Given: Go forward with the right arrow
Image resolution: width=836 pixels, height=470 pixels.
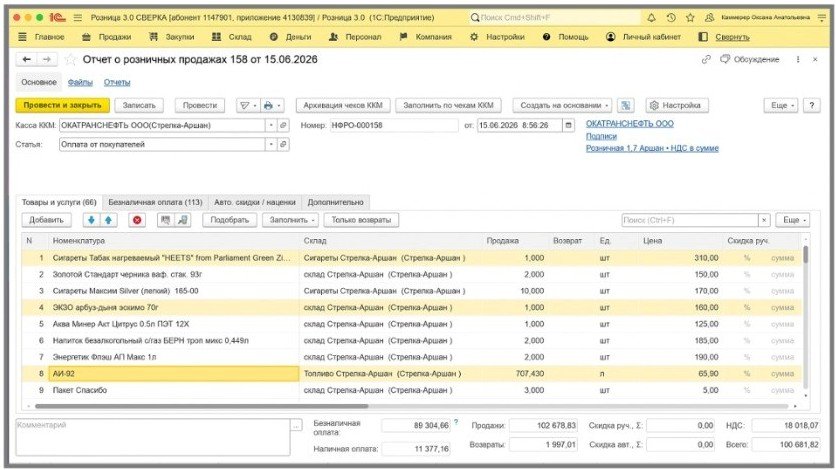Looking at the screenshot, I should [x=47, y=59].
